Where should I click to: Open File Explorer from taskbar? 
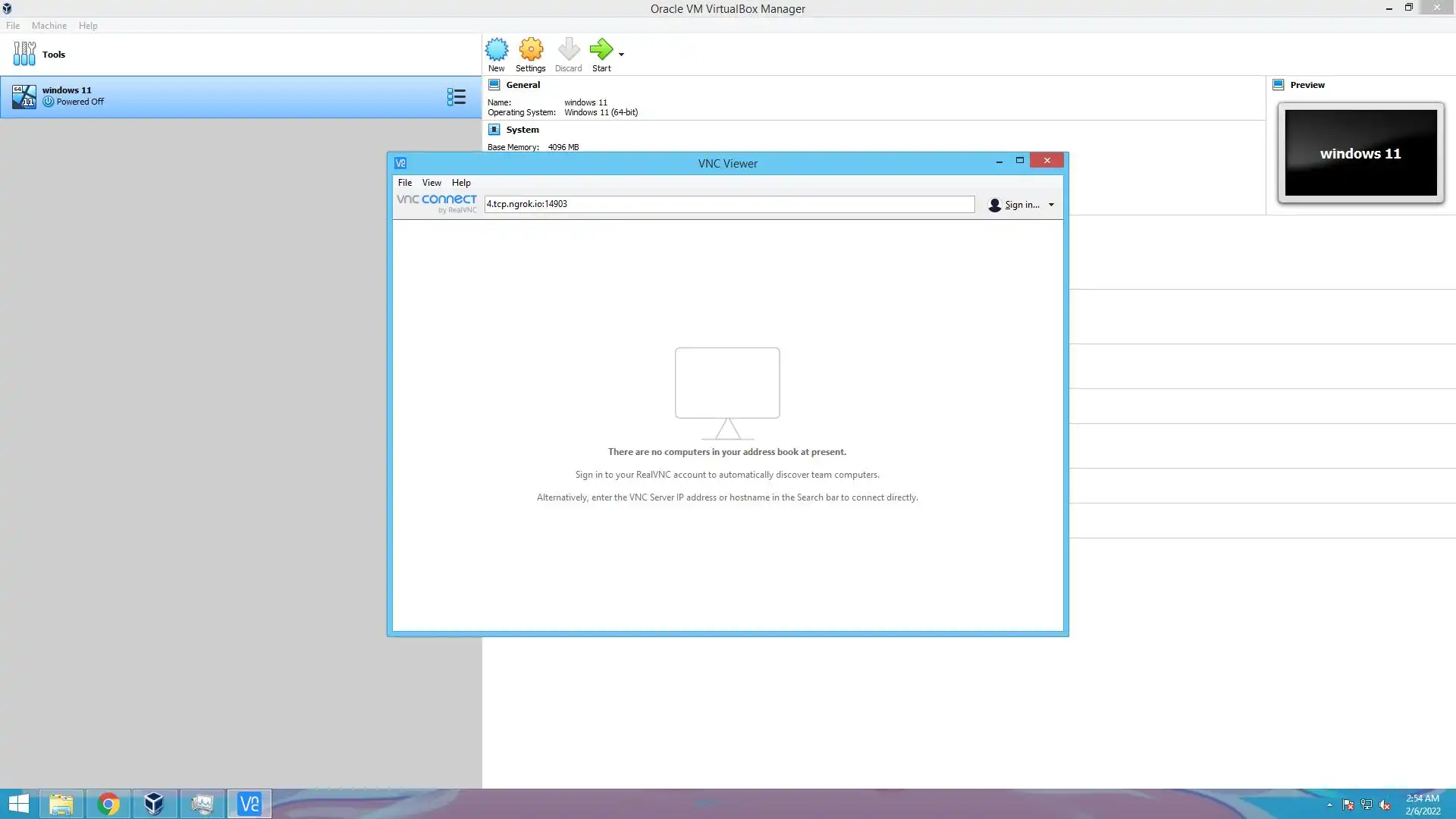coord(61,804)
